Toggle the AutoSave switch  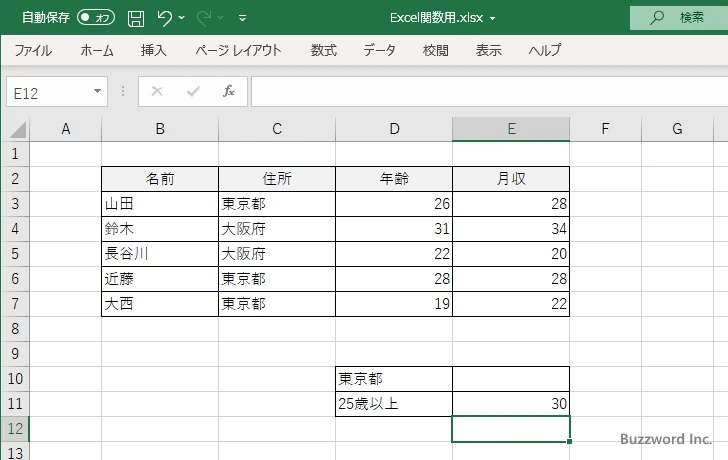click(x=96, y=18)
